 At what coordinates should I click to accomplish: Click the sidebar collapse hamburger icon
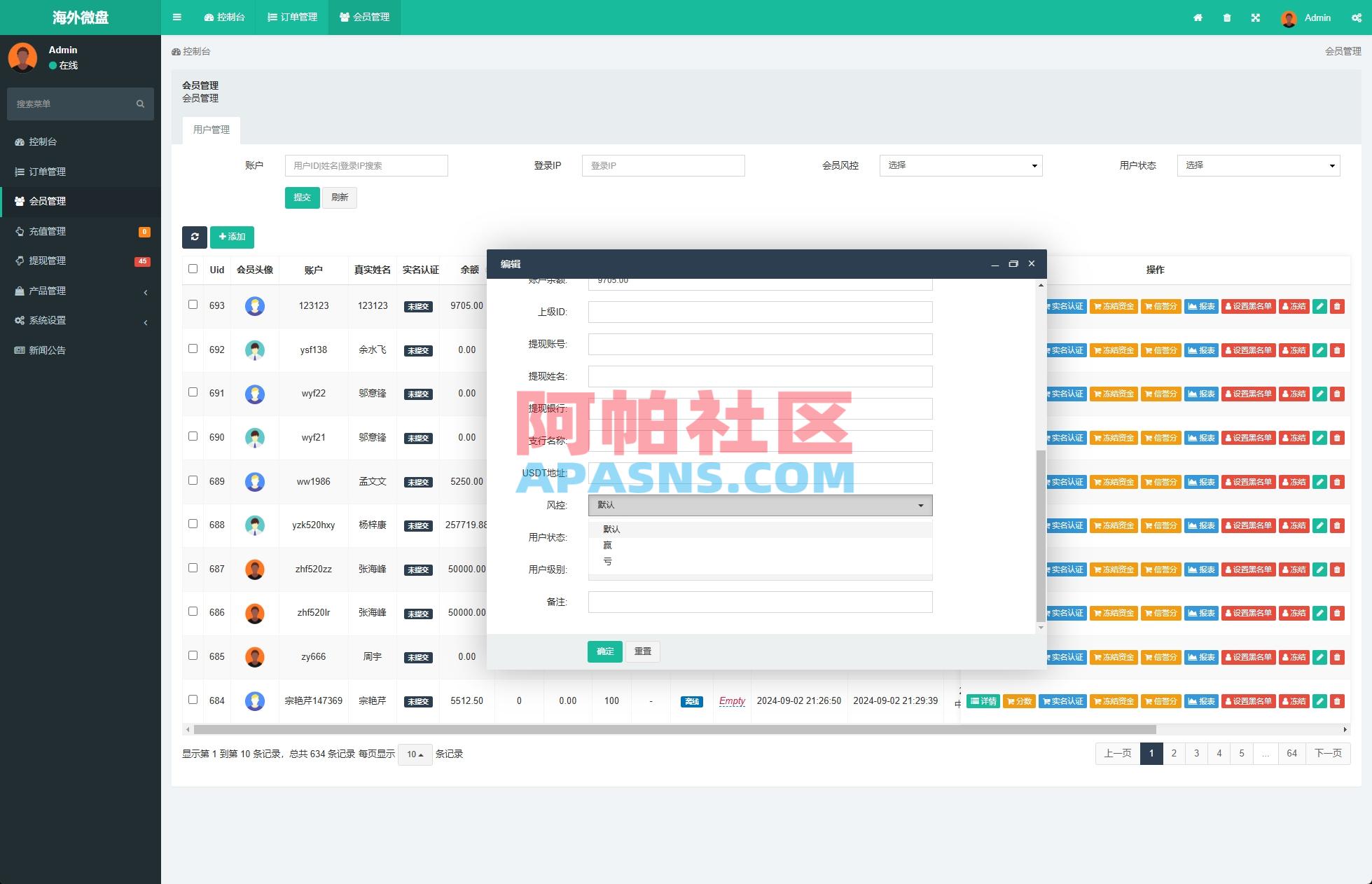[x=176, y=18]
